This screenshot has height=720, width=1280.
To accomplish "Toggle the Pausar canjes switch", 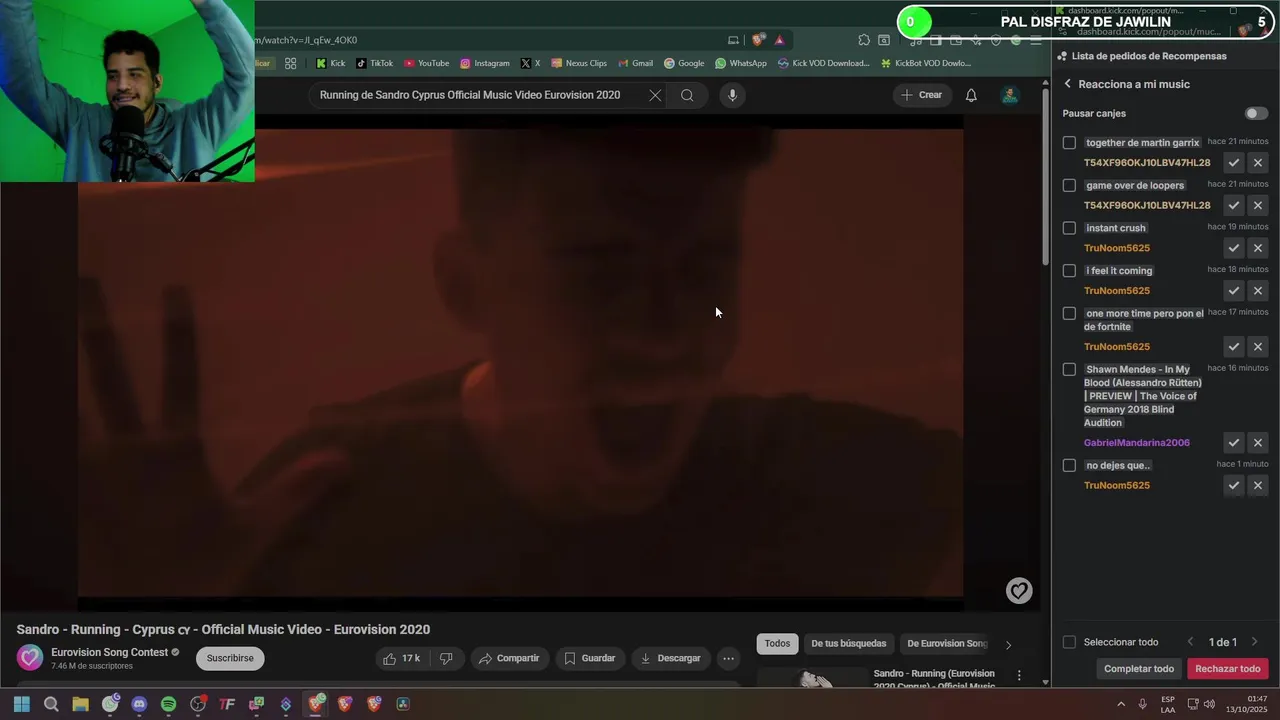I will (1256, 114).
